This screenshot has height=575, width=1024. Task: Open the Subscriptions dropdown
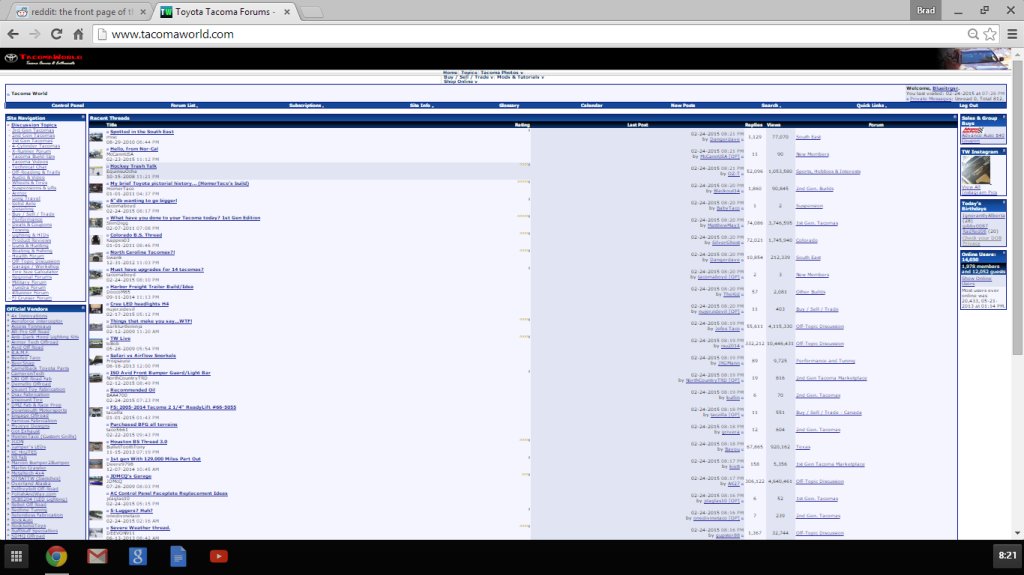[306, 105]
